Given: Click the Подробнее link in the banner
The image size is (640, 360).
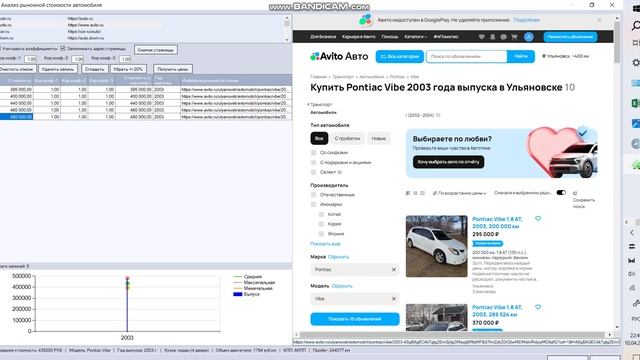Looking at the screenshot, I should pos(527,20).
